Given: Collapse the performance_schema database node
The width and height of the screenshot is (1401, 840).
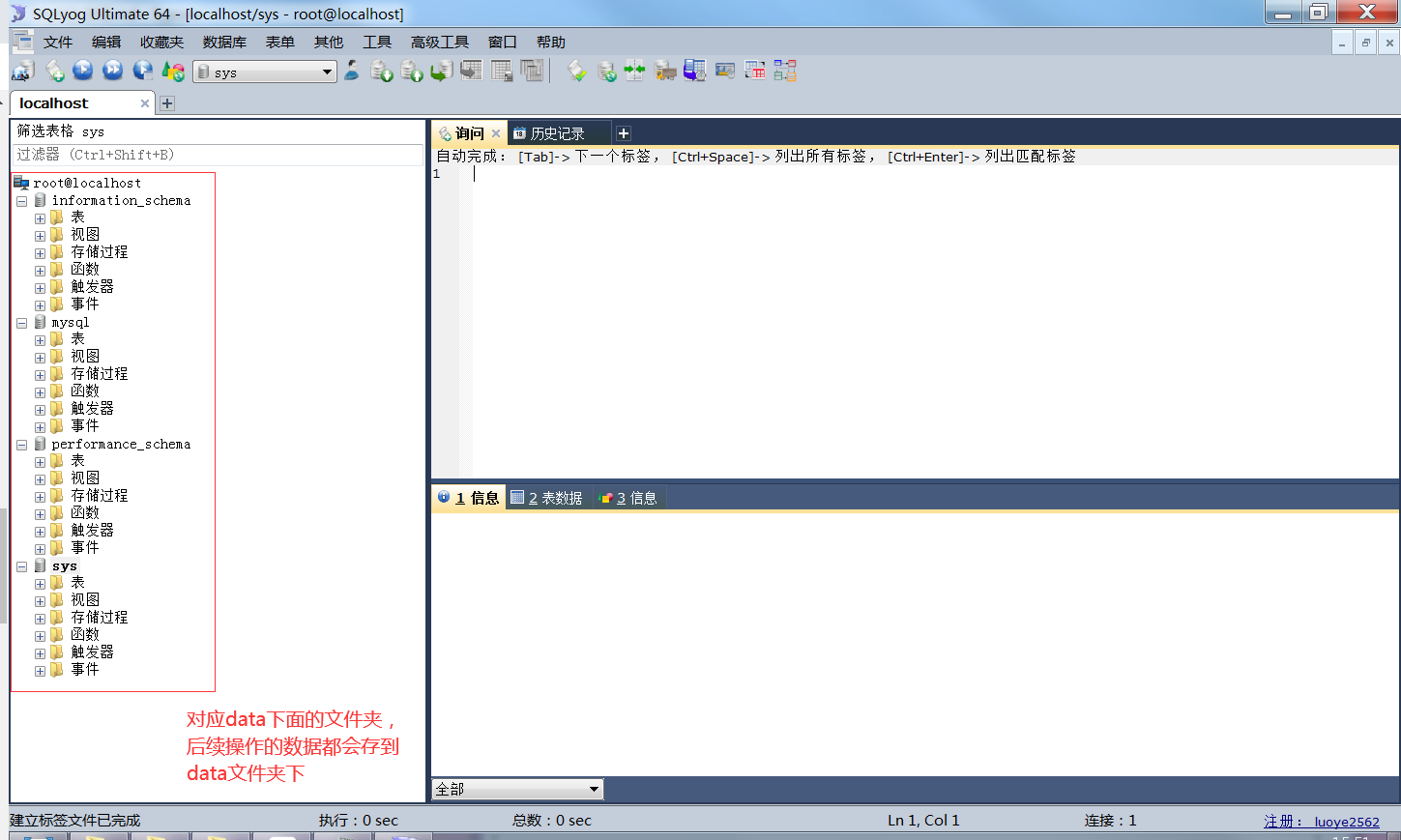Looking at the screenshot, I should coord(21,445).
